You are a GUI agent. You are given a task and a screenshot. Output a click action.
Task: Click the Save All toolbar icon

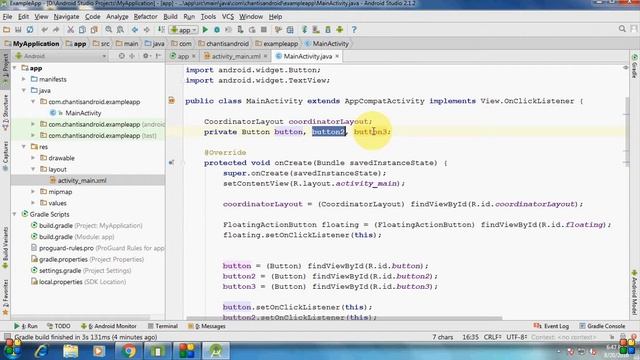18,29
